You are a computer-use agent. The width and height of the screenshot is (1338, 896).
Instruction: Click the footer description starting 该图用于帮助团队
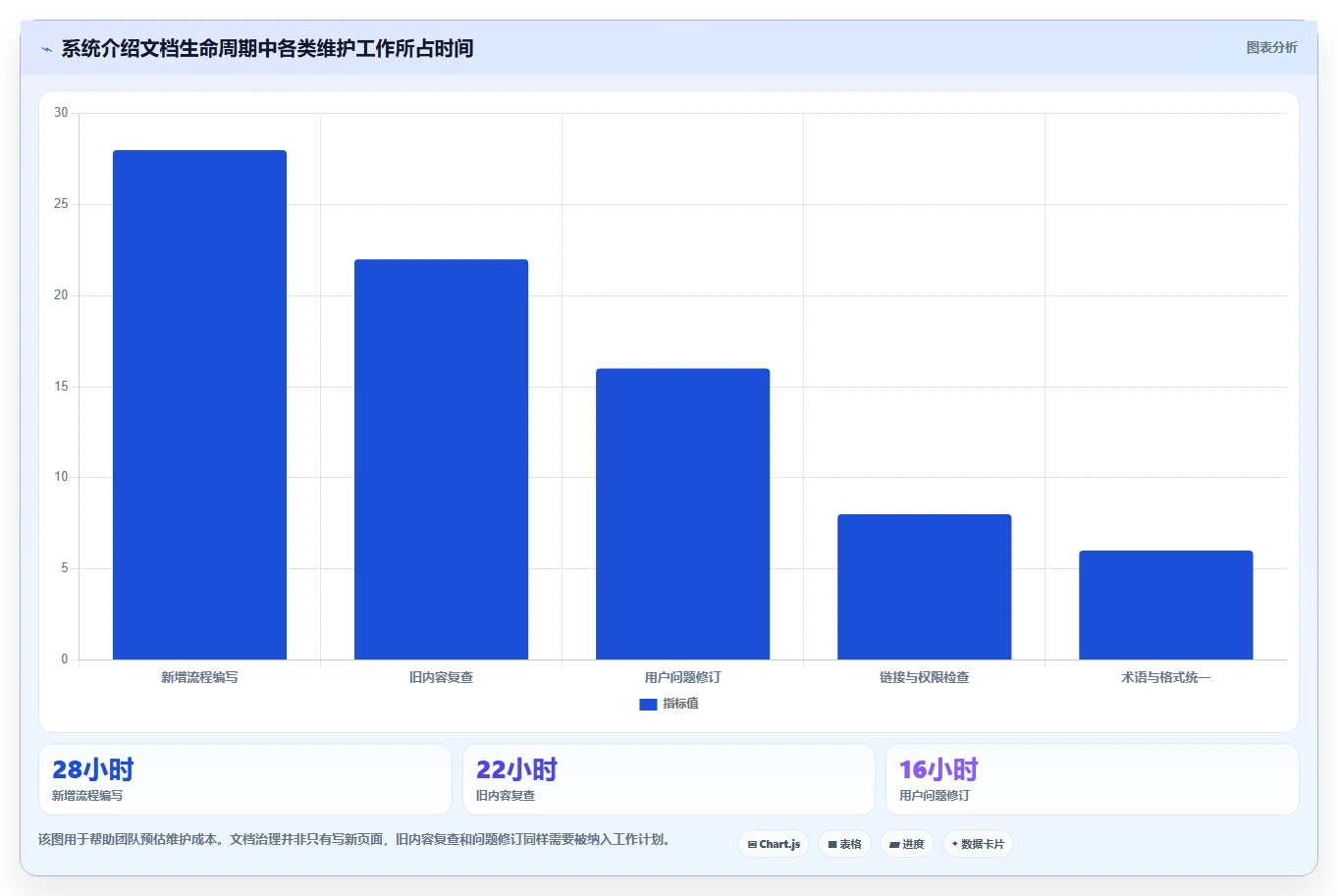point(354,840)
